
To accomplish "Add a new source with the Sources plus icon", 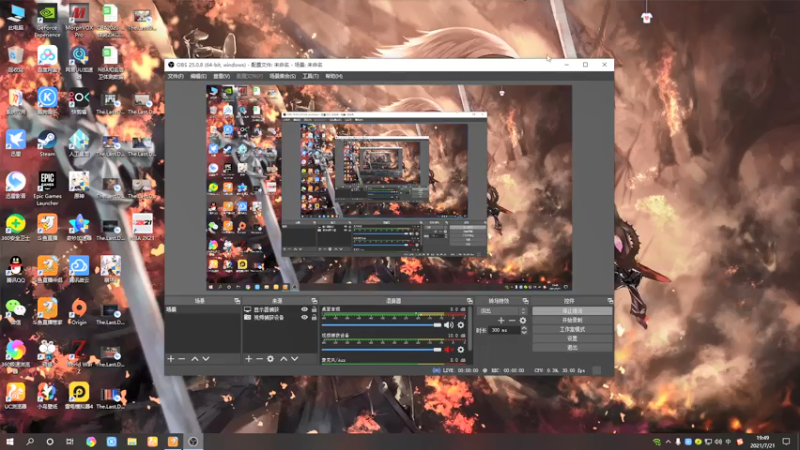I will click(x=248, y=359).
